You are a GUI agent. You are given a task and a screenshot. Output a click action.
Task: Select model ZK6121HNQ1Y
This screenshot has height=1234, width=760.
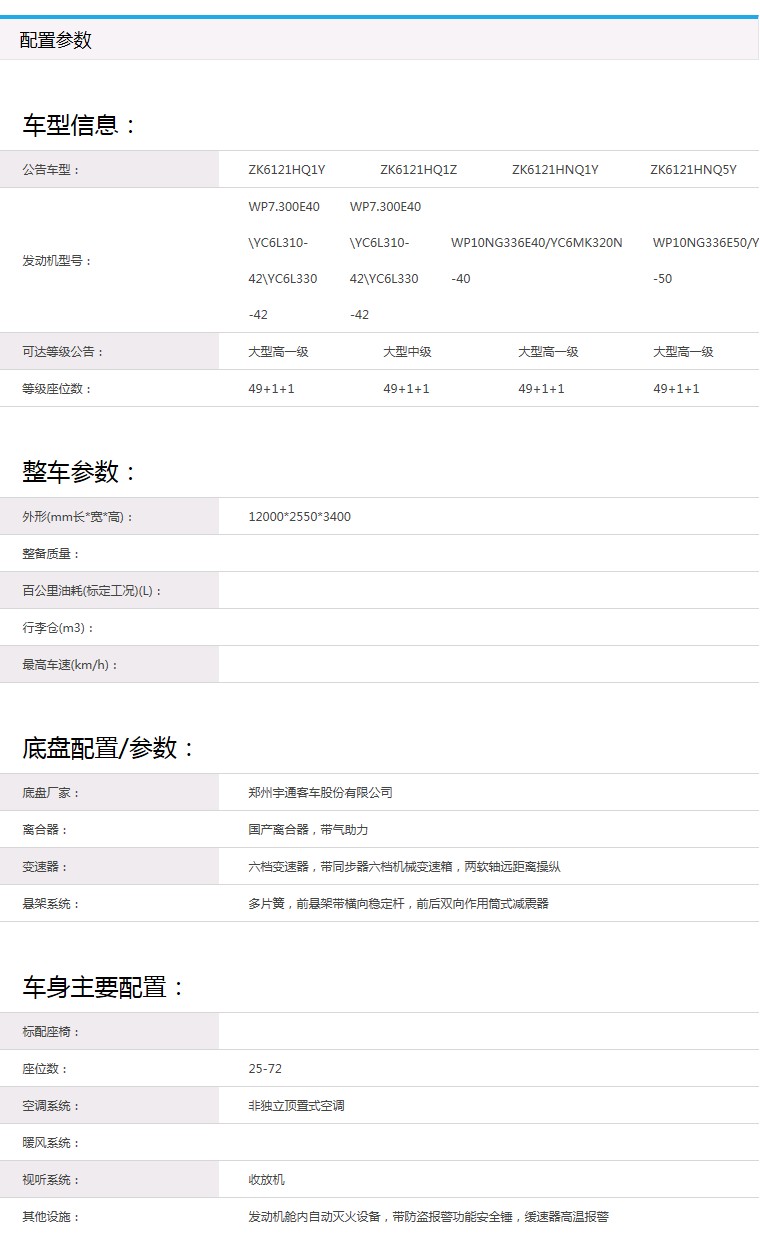(x=555, y=170)
